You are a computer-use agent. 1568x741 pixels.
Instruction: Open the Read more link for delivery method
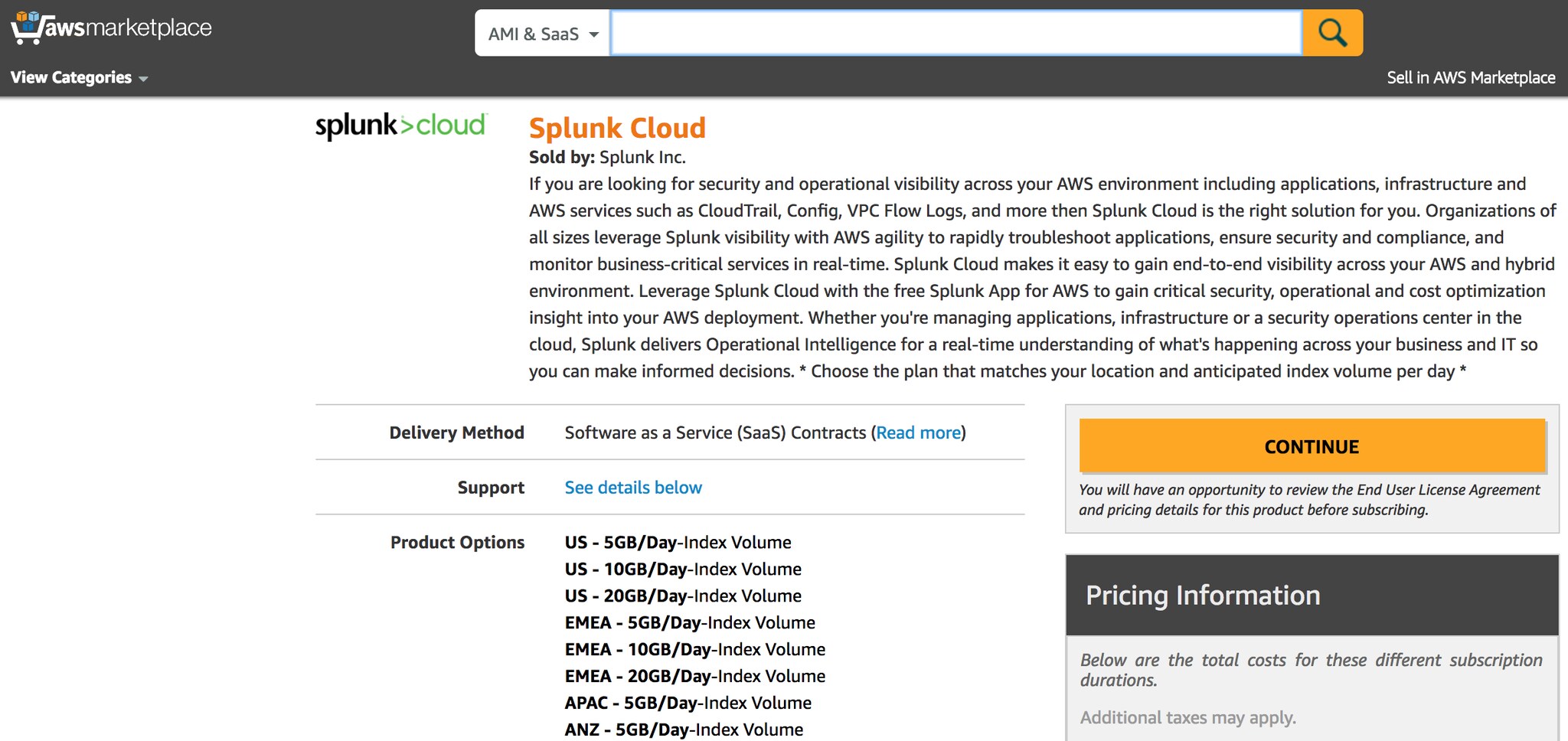[x=918, y=433]
